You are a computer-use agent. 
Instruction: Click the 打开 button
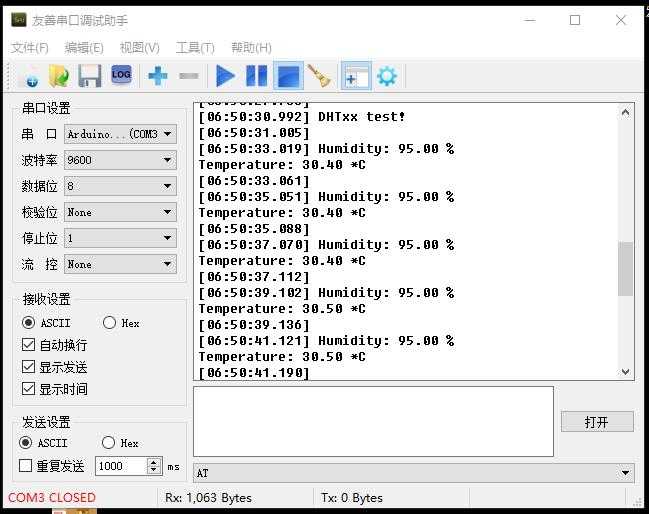tap(597, 422)
